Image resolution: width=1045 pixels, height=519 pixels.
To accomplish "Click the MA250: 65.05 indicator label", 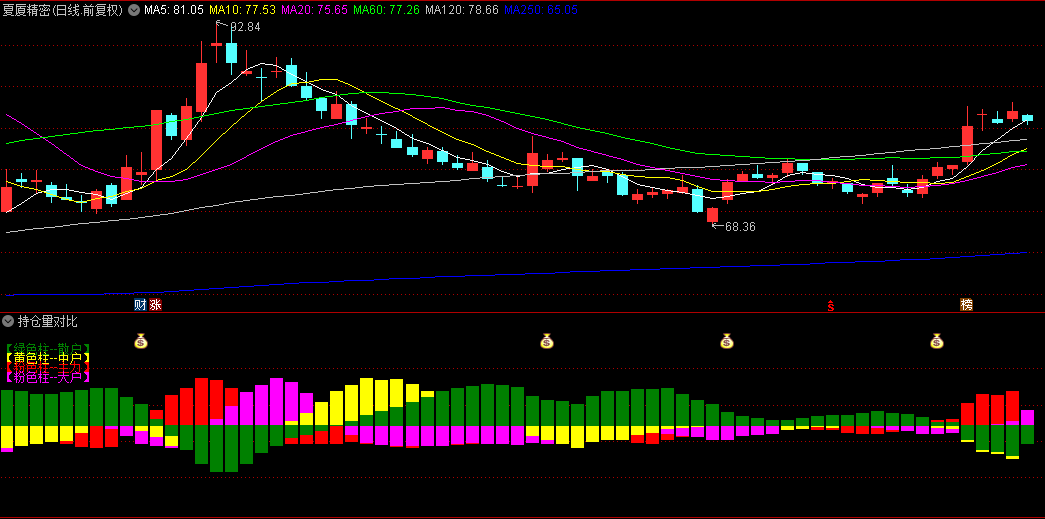I will pyautogui.click(x=541, y=10).
